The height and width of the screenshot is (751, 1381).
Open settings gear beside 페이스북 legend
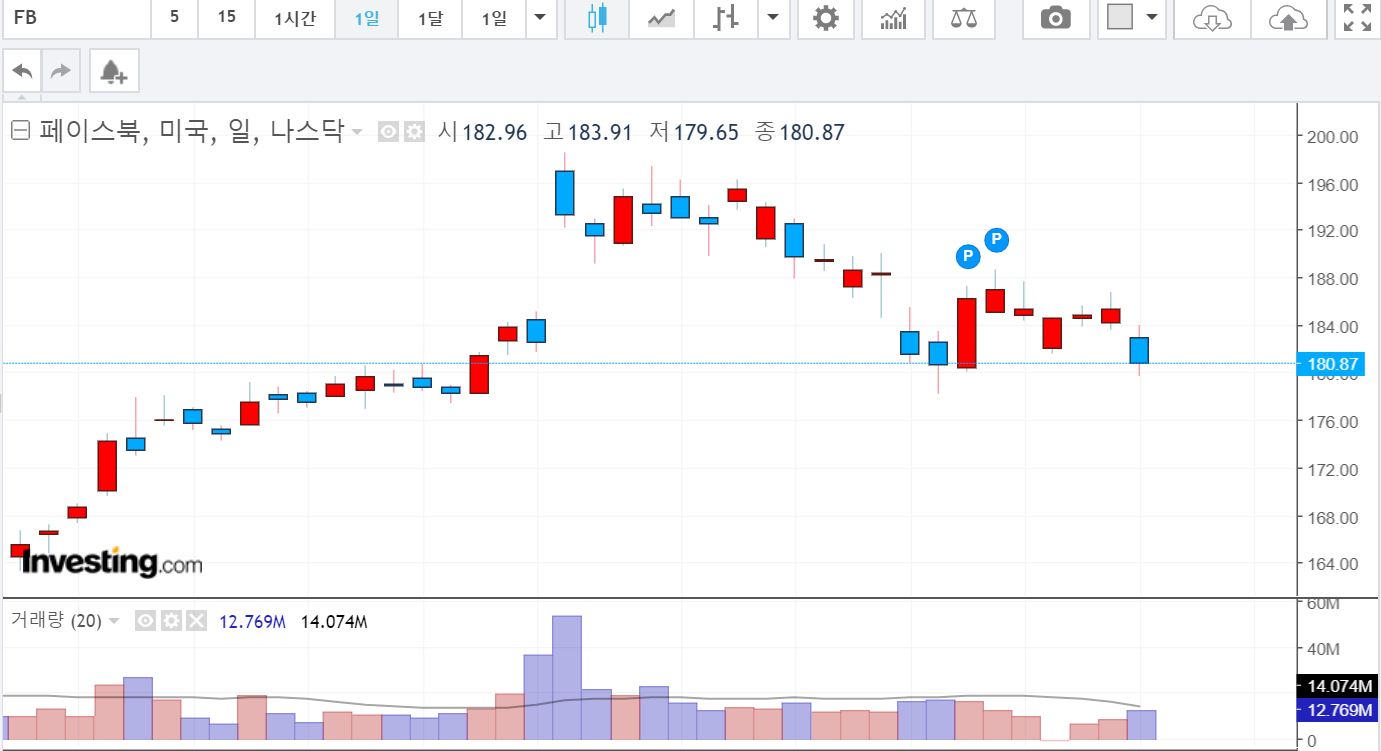coord(414,131)
